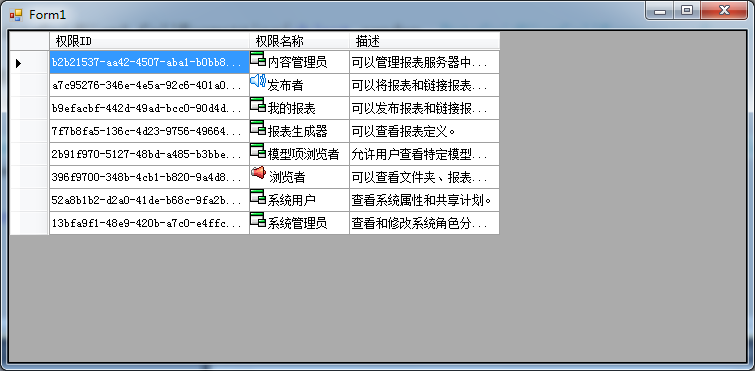
Task: Select ID cell 2b91f970-5127-48bd-a485-b3bbe...
Action: click(x=149, y=154)
